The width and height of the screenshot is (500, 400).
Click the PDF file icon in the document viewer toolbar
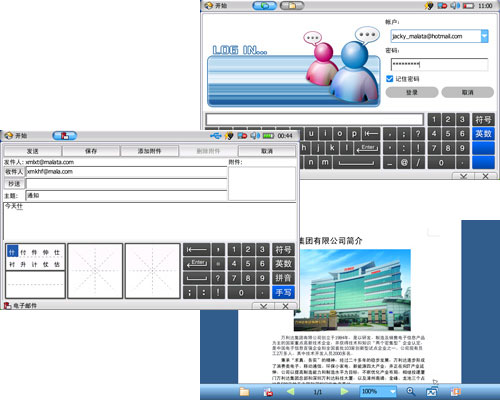[x=268, y=392]
